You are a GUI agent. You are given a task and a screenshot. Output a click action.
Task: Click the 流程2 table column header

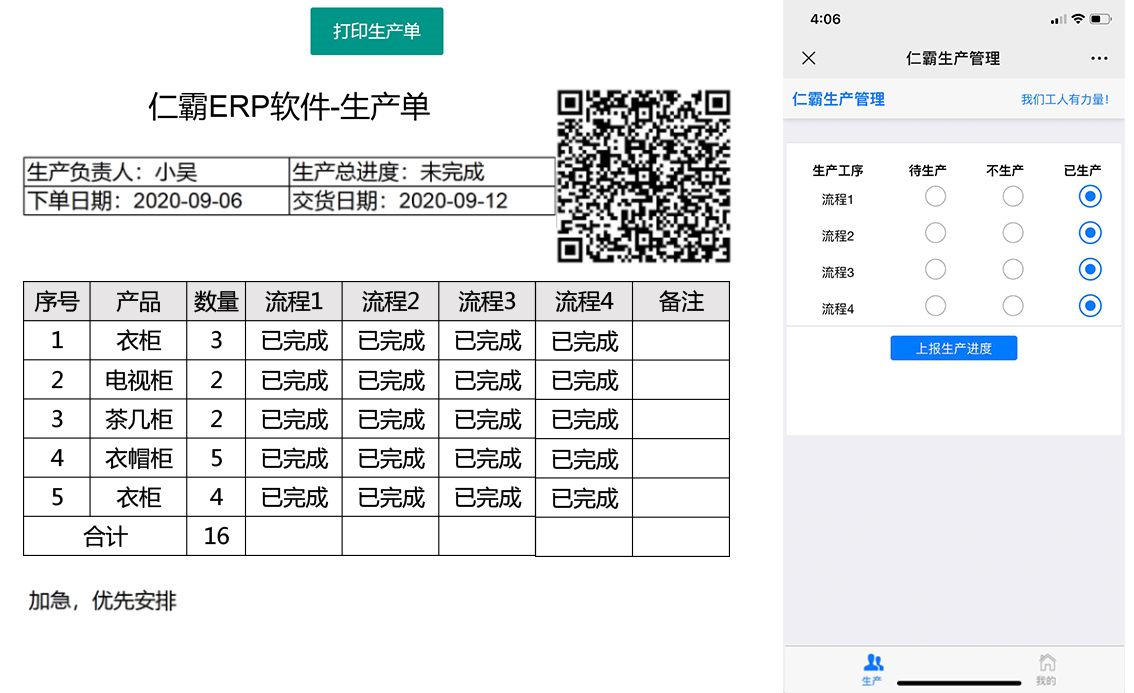click(x=391, y=301)
